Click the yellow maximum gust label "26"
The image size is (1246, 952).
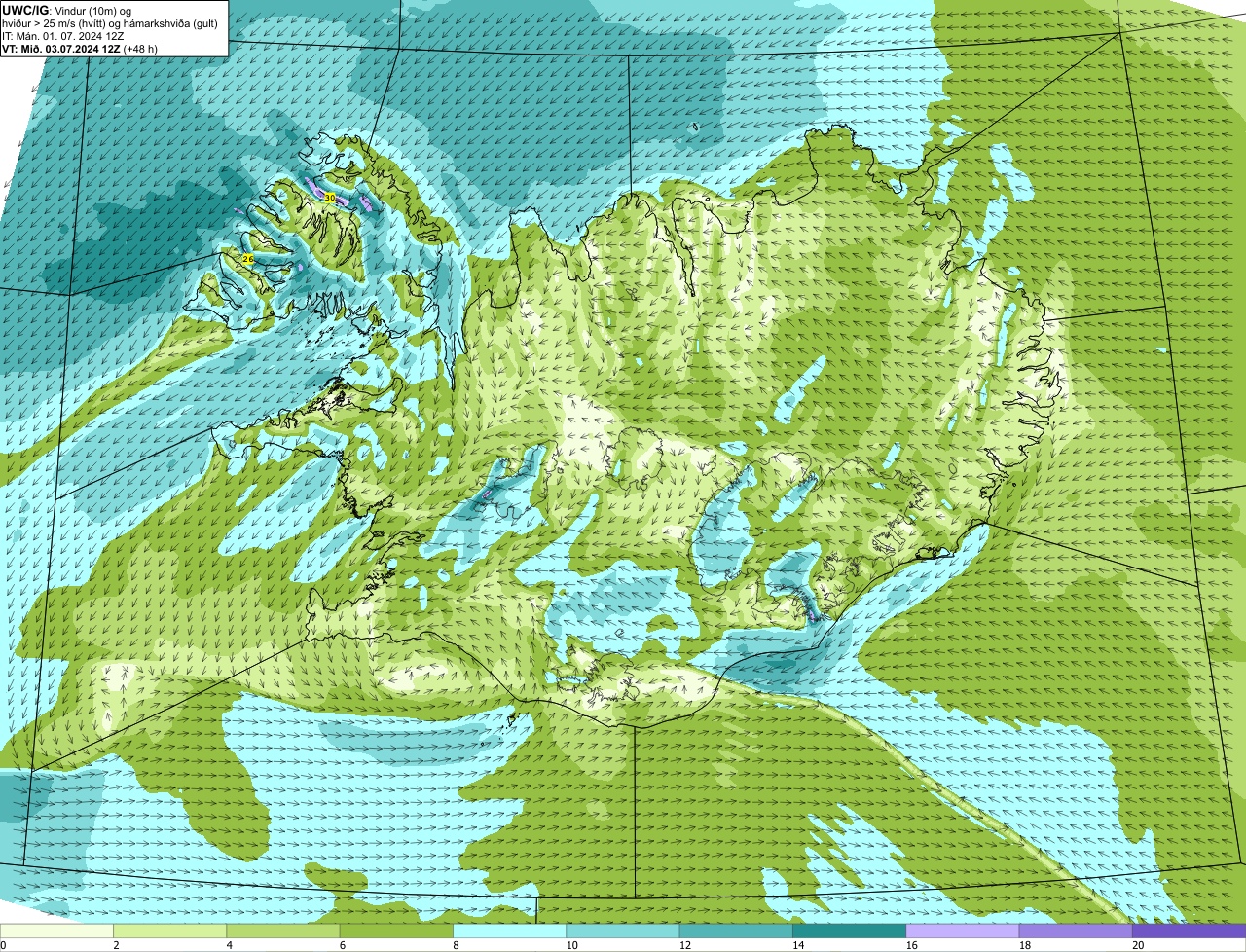tap(247, 259)
